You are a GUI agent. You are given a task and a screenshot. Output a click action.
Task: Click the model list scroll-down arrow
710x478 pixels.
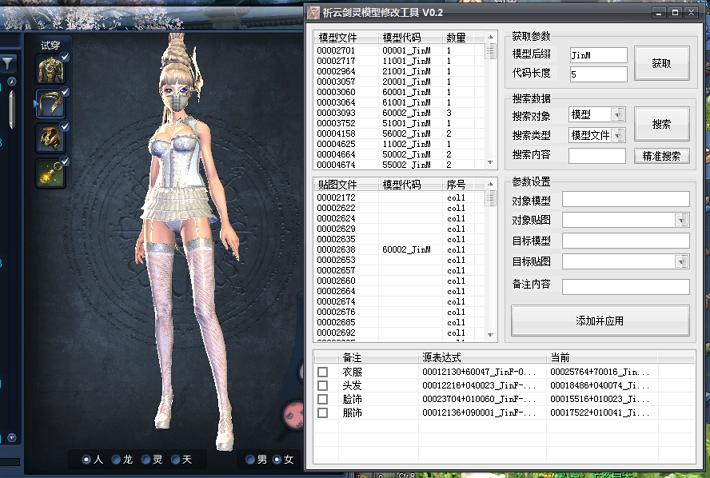pyautogui.click(x=490, y=162)
